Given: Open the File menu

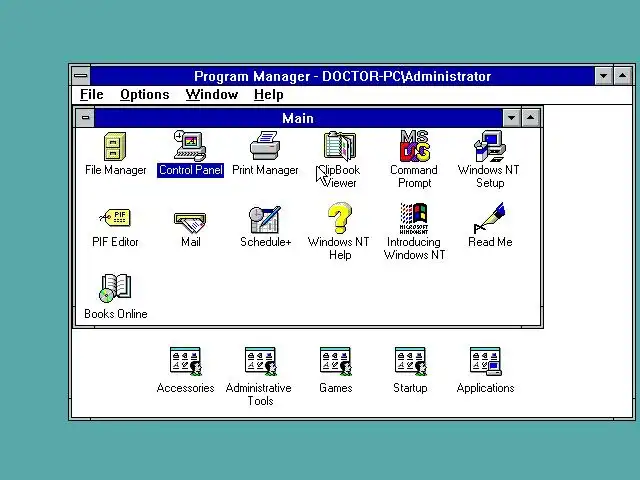Looking at the screenshot, I should click(91, 95).
